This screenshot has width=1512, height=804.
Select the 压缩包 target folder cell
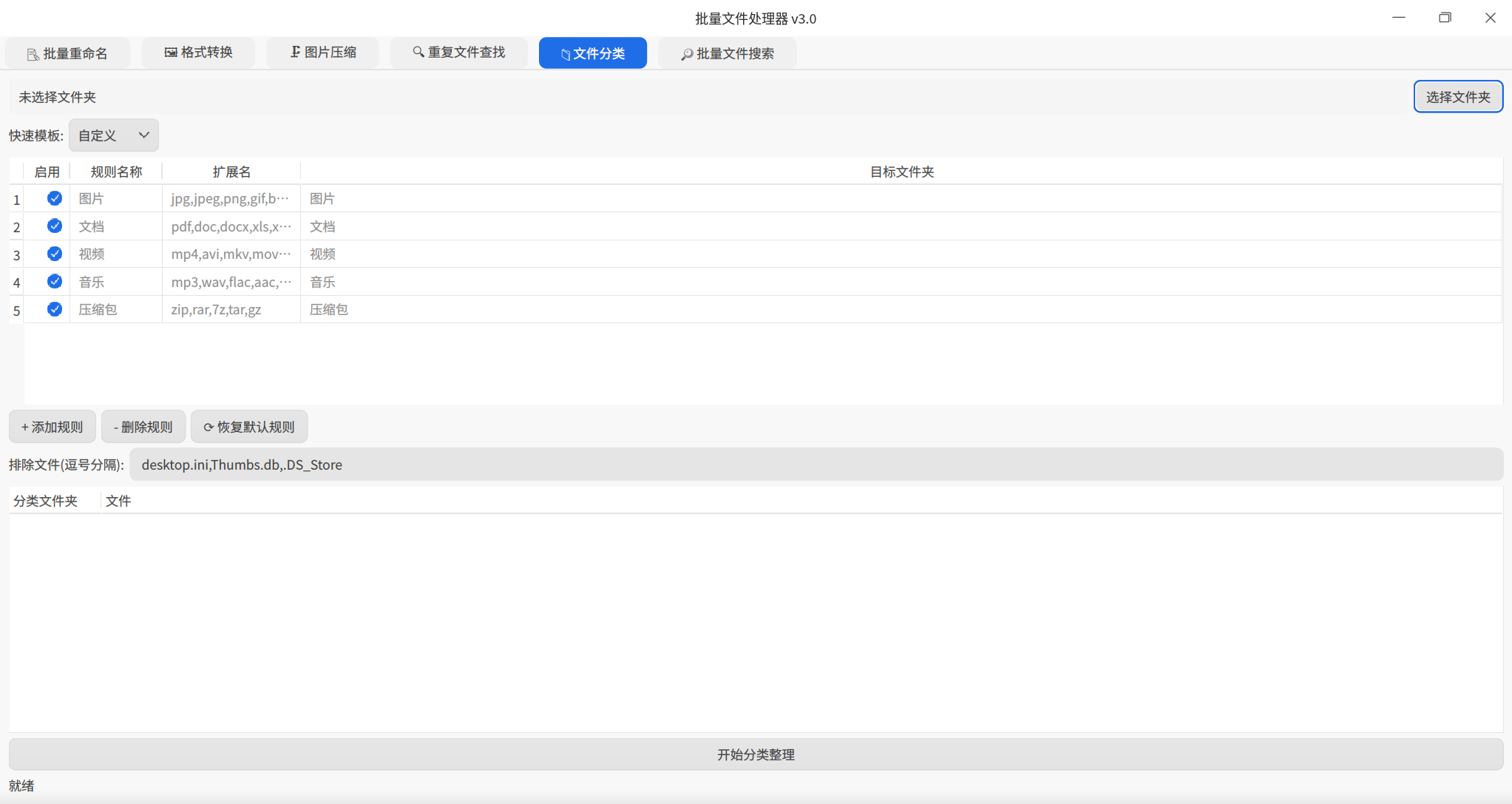pos(901,309)
